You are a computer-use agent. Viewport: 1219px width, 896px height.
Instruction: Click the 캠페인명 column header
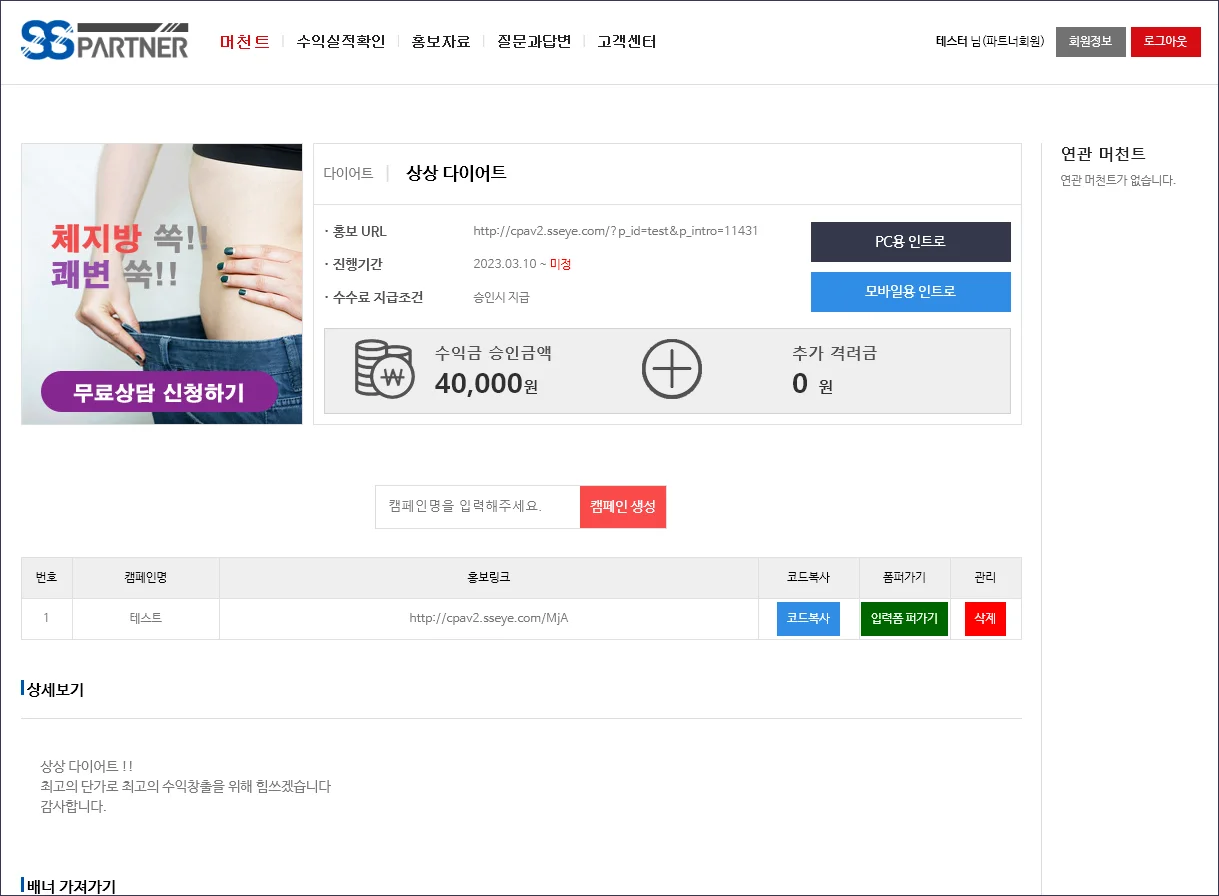point(146,578)
